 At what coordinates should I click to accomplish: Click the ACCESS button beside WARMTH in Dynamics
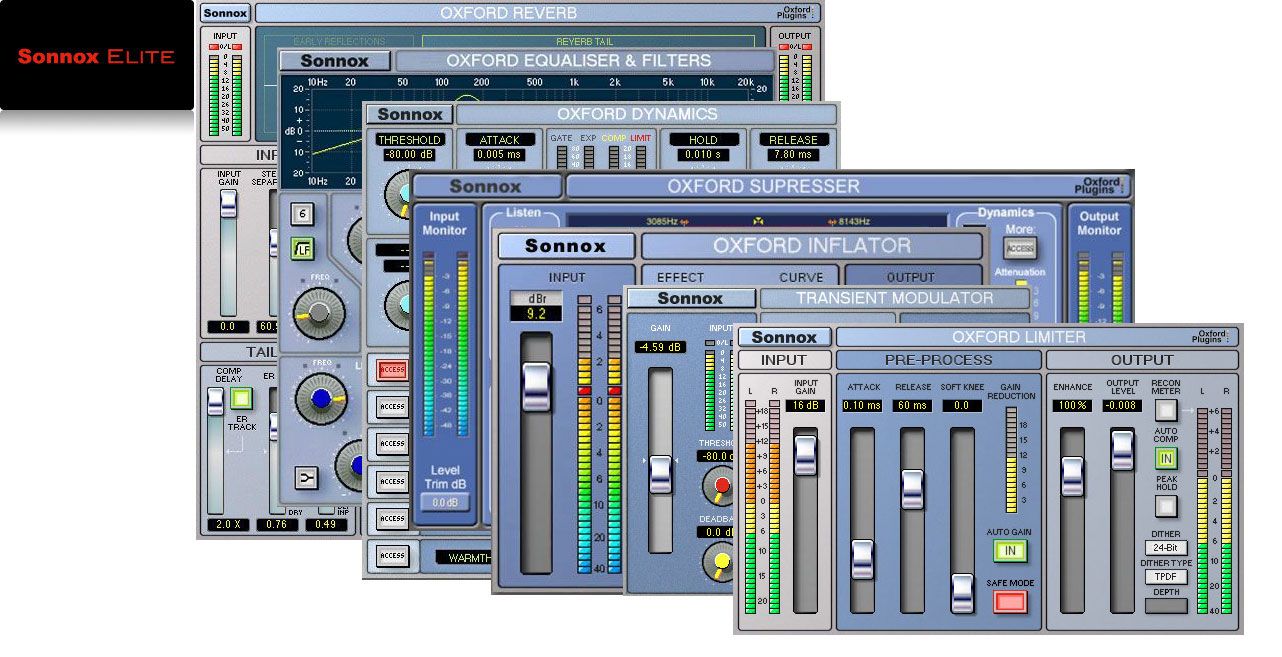pyautogui.click(x=392, y=556)
